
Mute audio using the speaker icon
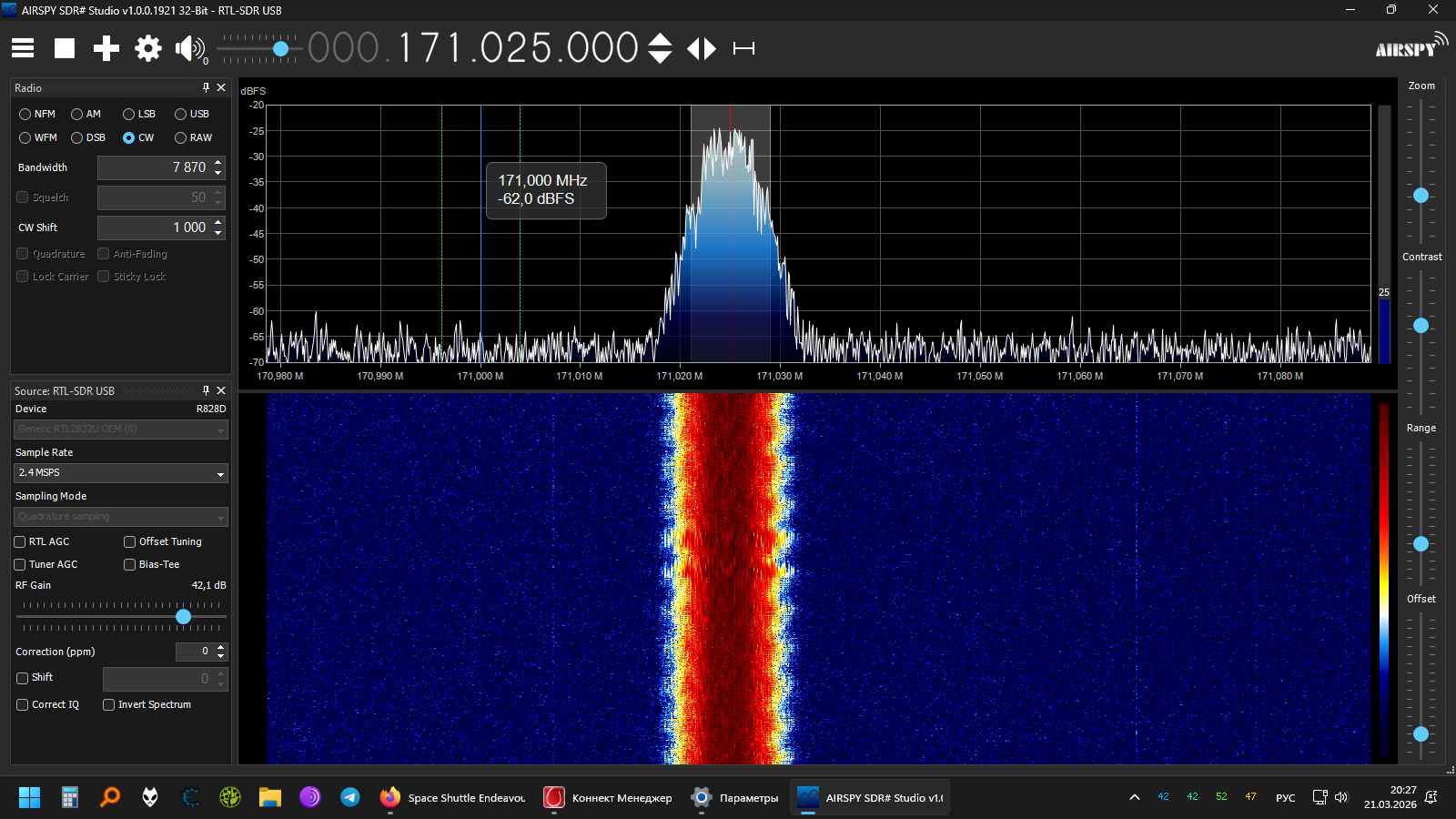189,48
